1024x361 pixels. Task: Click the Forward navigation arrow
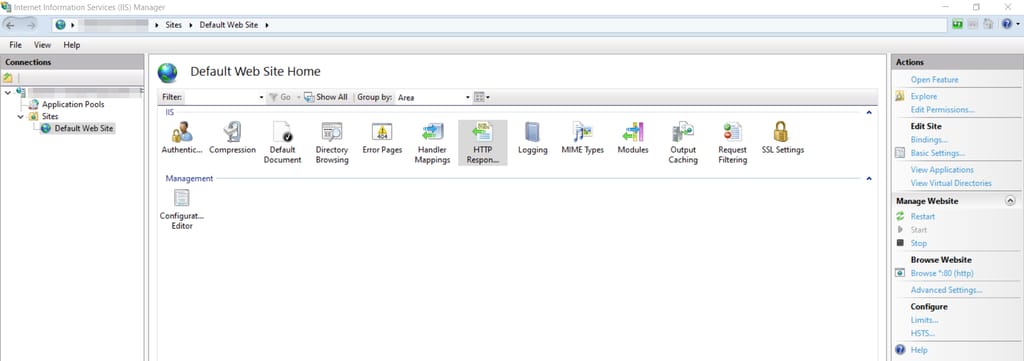(31, 25)
